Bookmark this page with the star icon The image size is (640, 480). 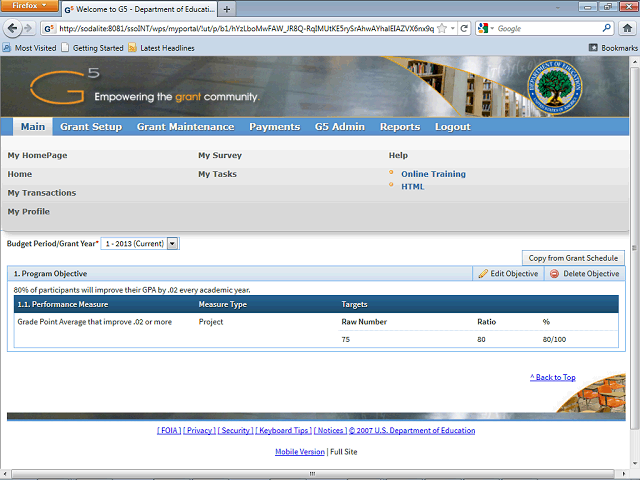click(442, 28)
